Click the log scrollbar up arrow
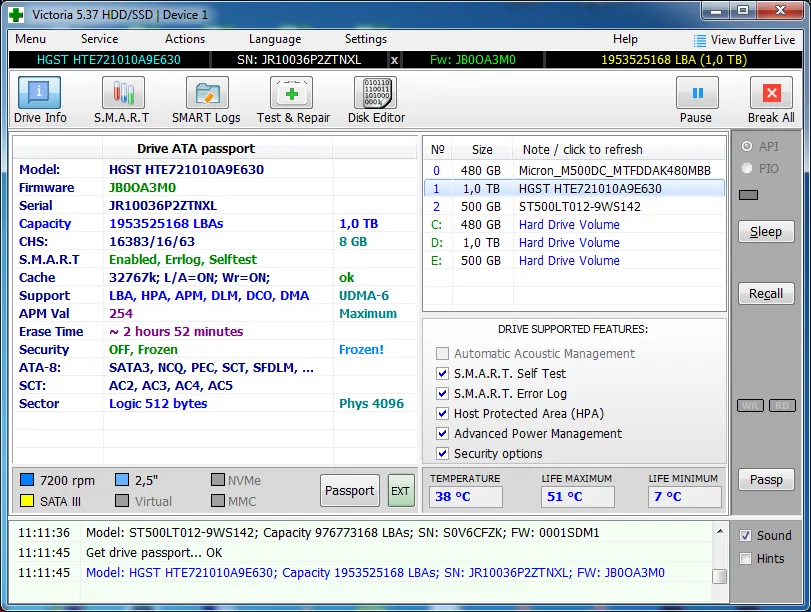 tap(719, 531)
